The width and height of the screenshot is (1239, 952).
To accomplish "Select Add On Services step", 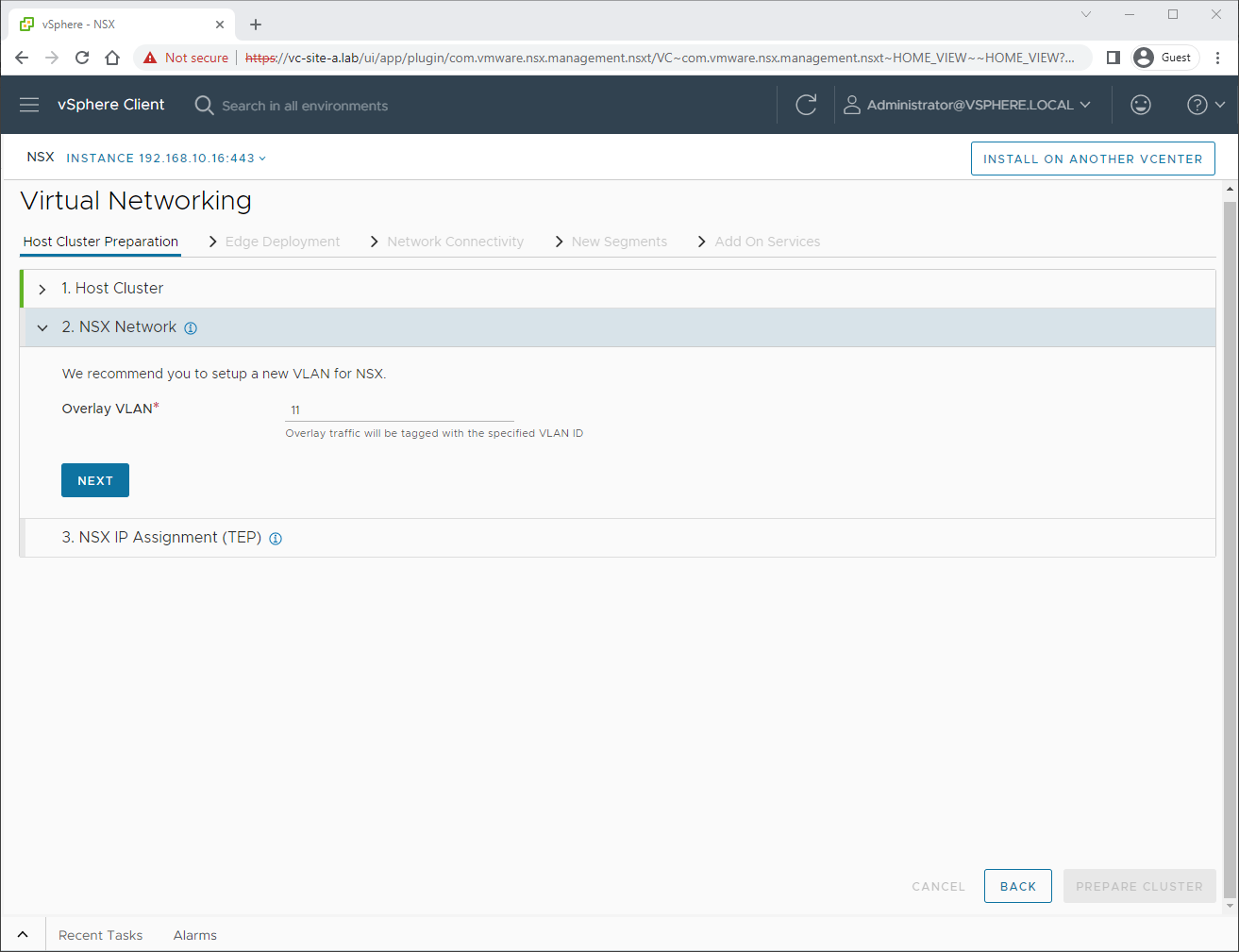I will 767,242.
